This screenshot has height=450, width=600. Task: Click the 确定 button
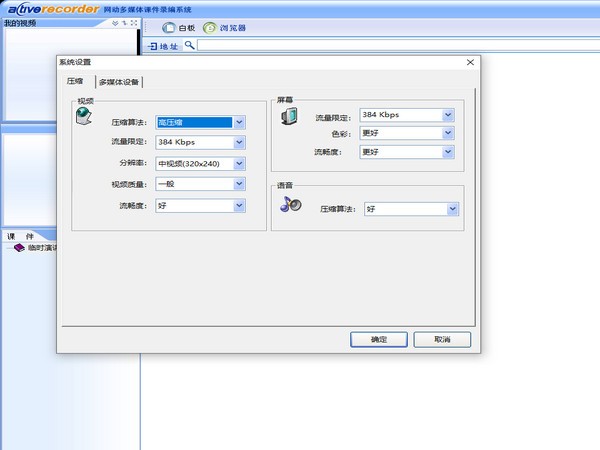pos(379,340)
